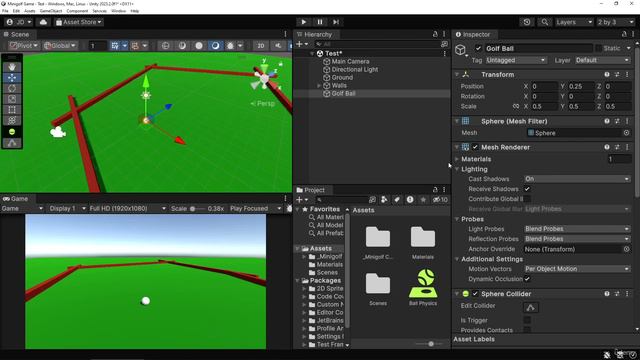Screen dimensions: 640x360
Task: Open Cast Shadows dropdown
Action: pyautogui.click(x=577, y=179)
